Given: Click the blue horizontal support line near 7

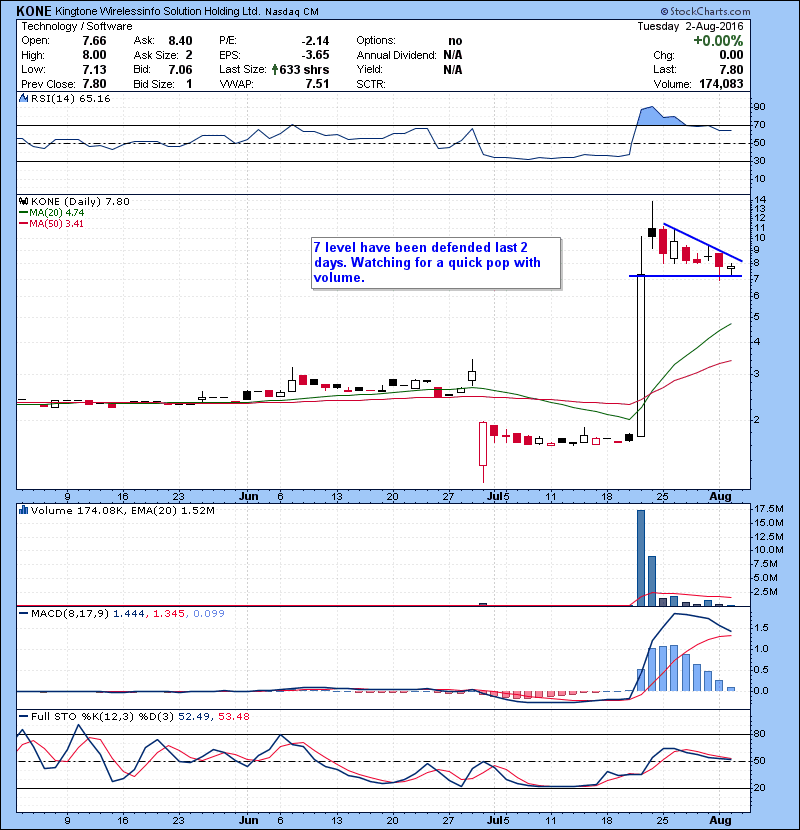Looking at the screenshot, I should (x=685, y=276).
